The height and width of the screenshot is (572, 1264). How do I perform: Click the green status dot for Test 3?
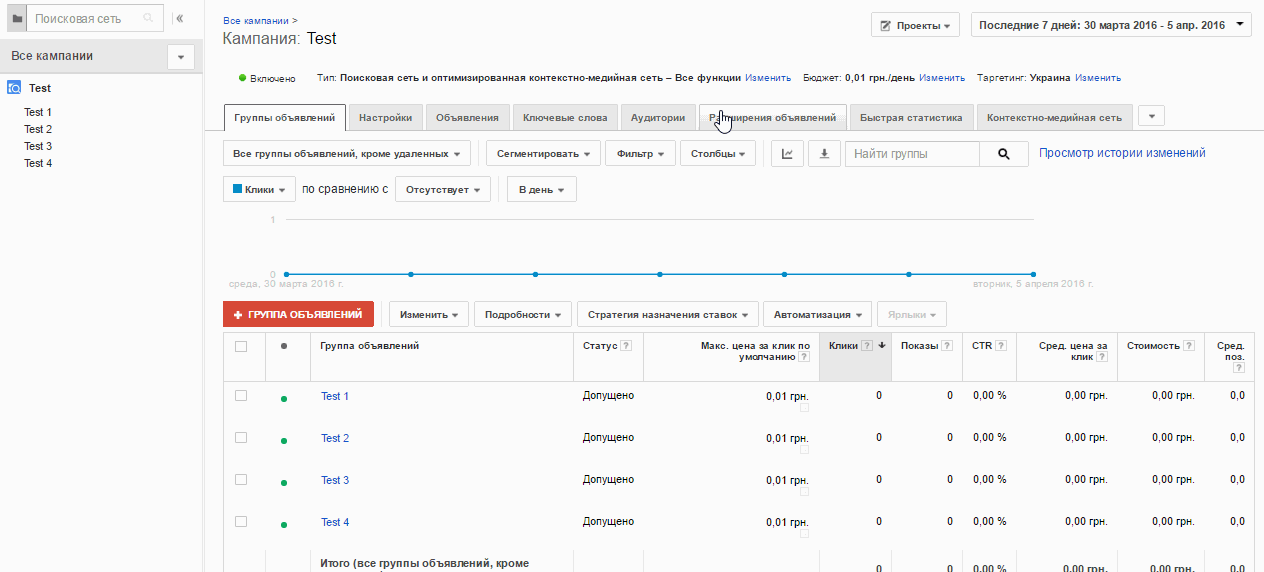[284, 483]
